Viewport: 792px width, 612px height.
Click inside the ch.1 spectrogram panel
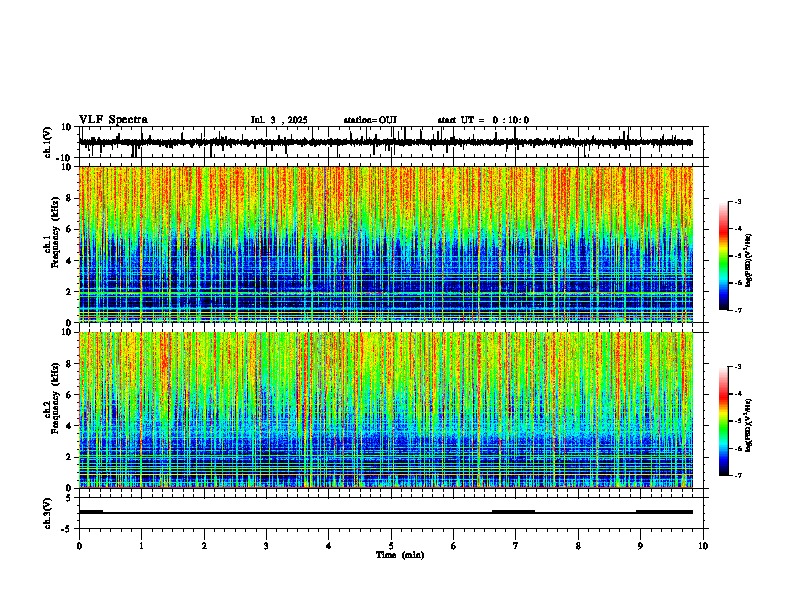coord(386,244)
